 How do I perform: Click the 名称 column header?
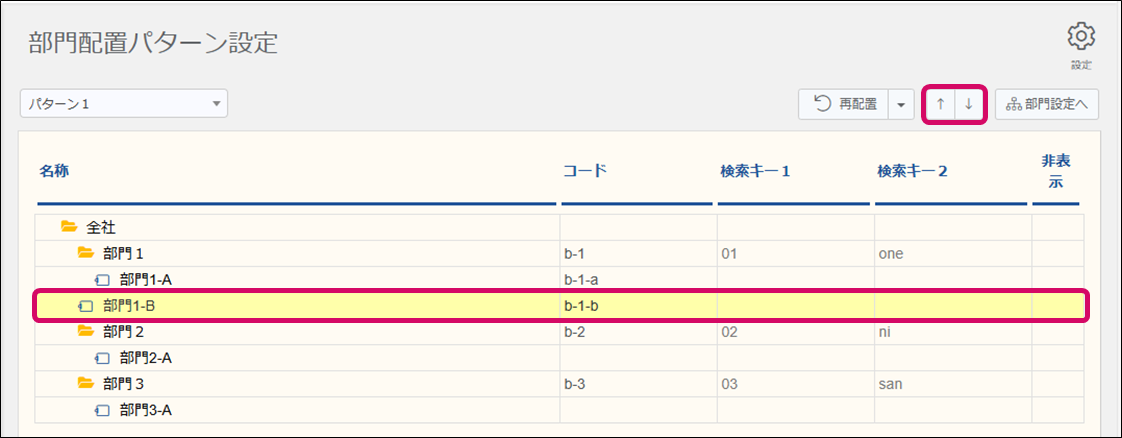coord(54,171)
